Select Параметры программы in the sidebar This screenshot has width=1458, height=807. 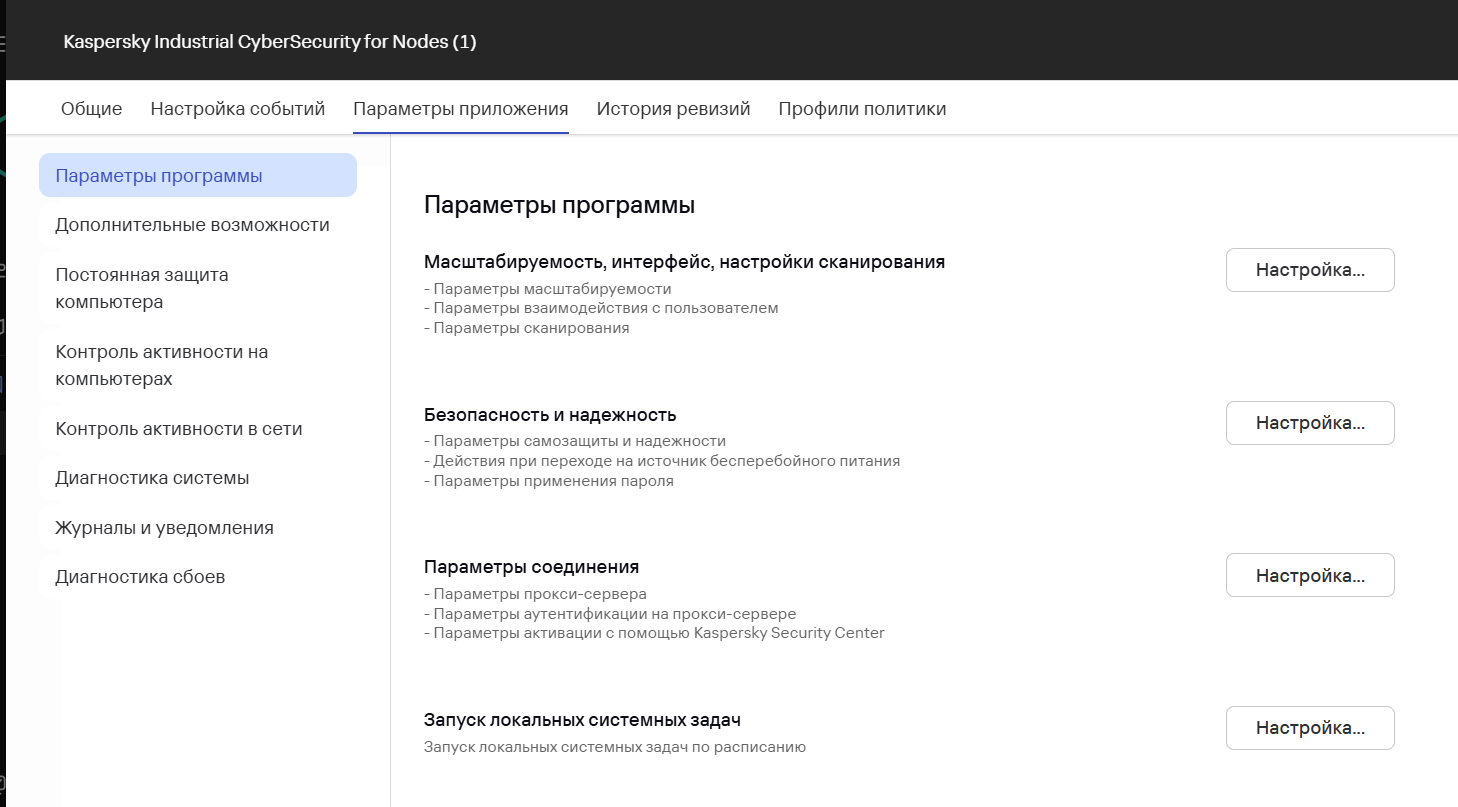(198, 176)
